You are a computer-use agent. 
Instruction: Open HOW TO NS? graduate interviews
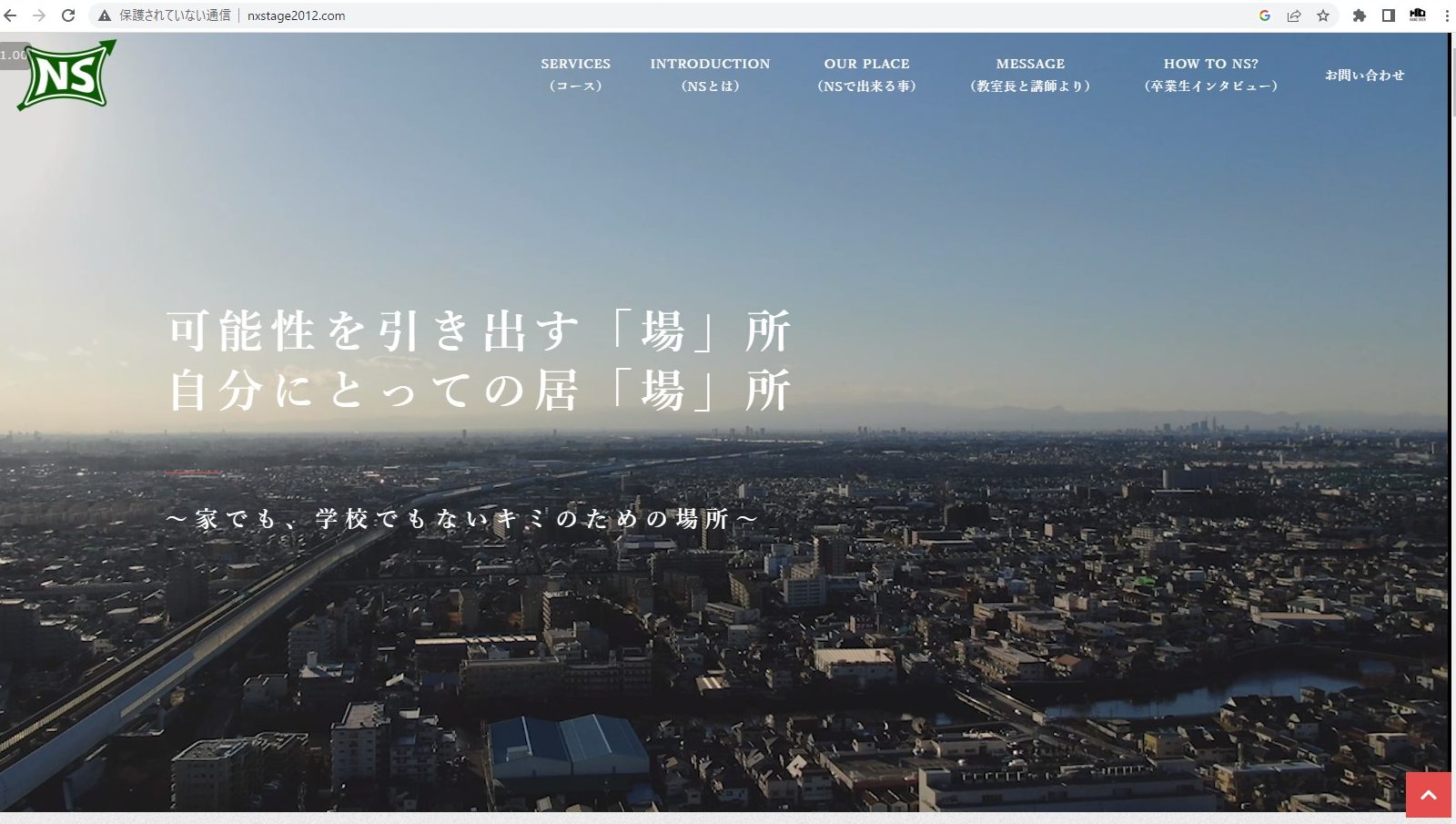click(x=1210, y=75)
